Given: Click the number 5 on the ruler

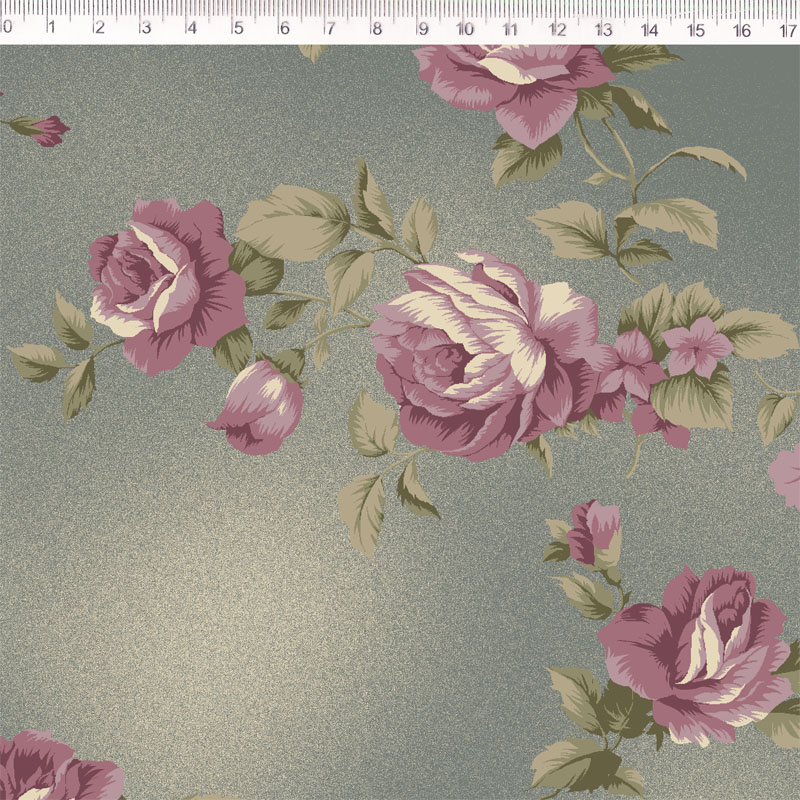Looking at the screenshot, I should click(238, 28).
